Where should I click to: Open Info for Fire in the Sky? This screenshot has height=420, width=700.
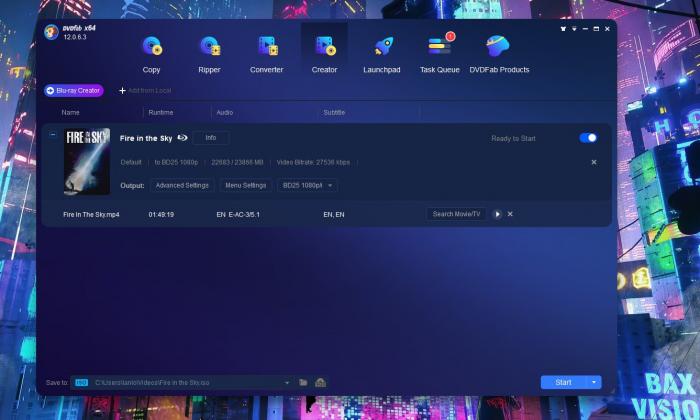[x=211, y=138]
